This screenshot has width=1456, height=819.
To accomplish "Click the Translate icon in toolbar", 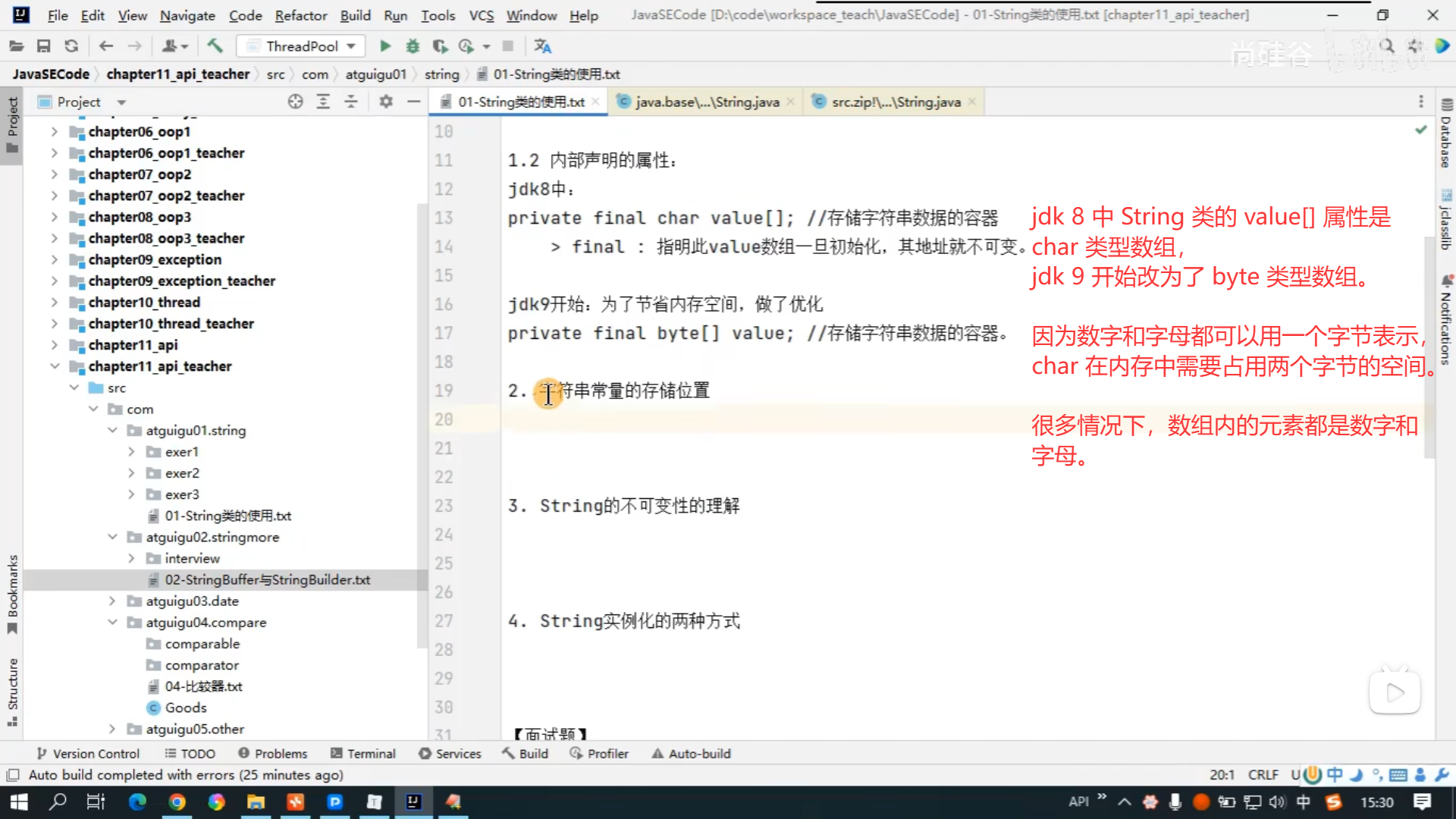I will [542, 46].
